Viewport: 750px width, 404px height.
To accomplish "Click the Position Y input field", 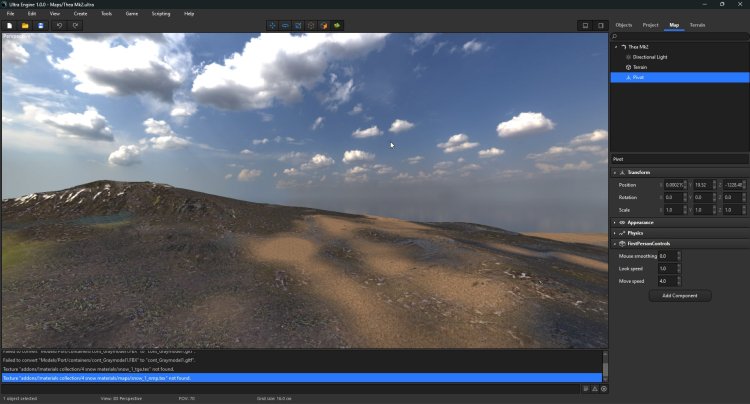I will tap(702, 185).
